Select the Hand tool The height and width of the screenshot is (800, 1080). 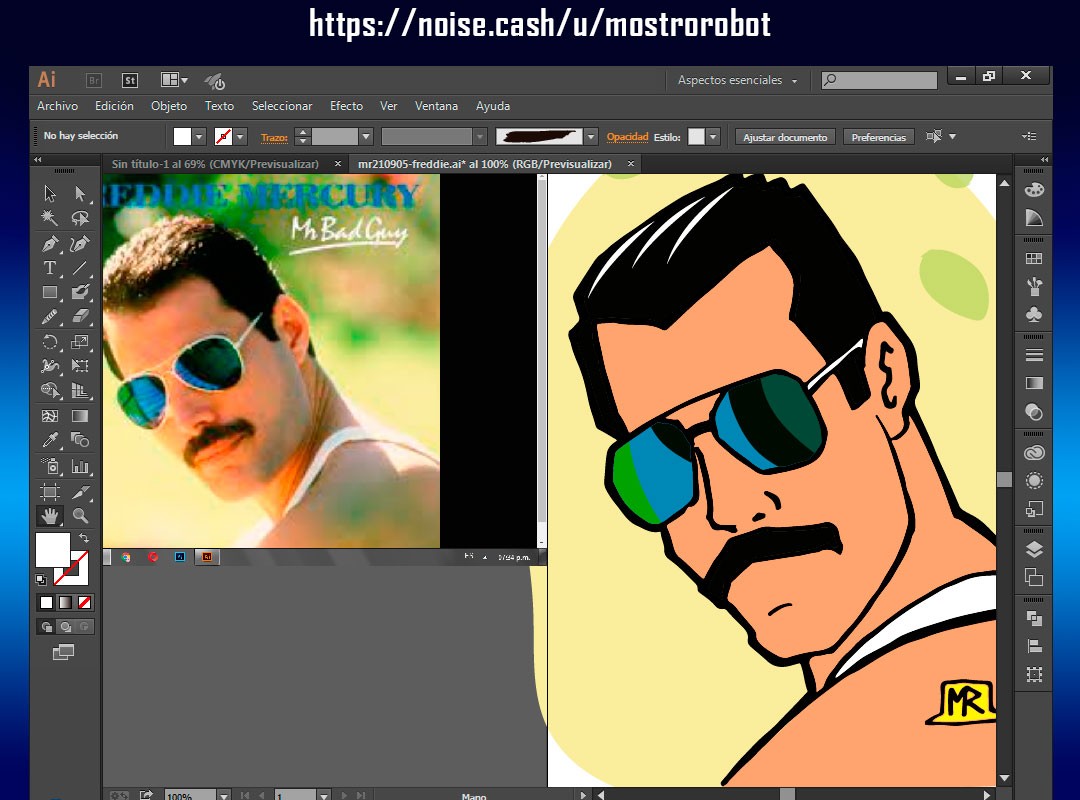click(50, 515)
